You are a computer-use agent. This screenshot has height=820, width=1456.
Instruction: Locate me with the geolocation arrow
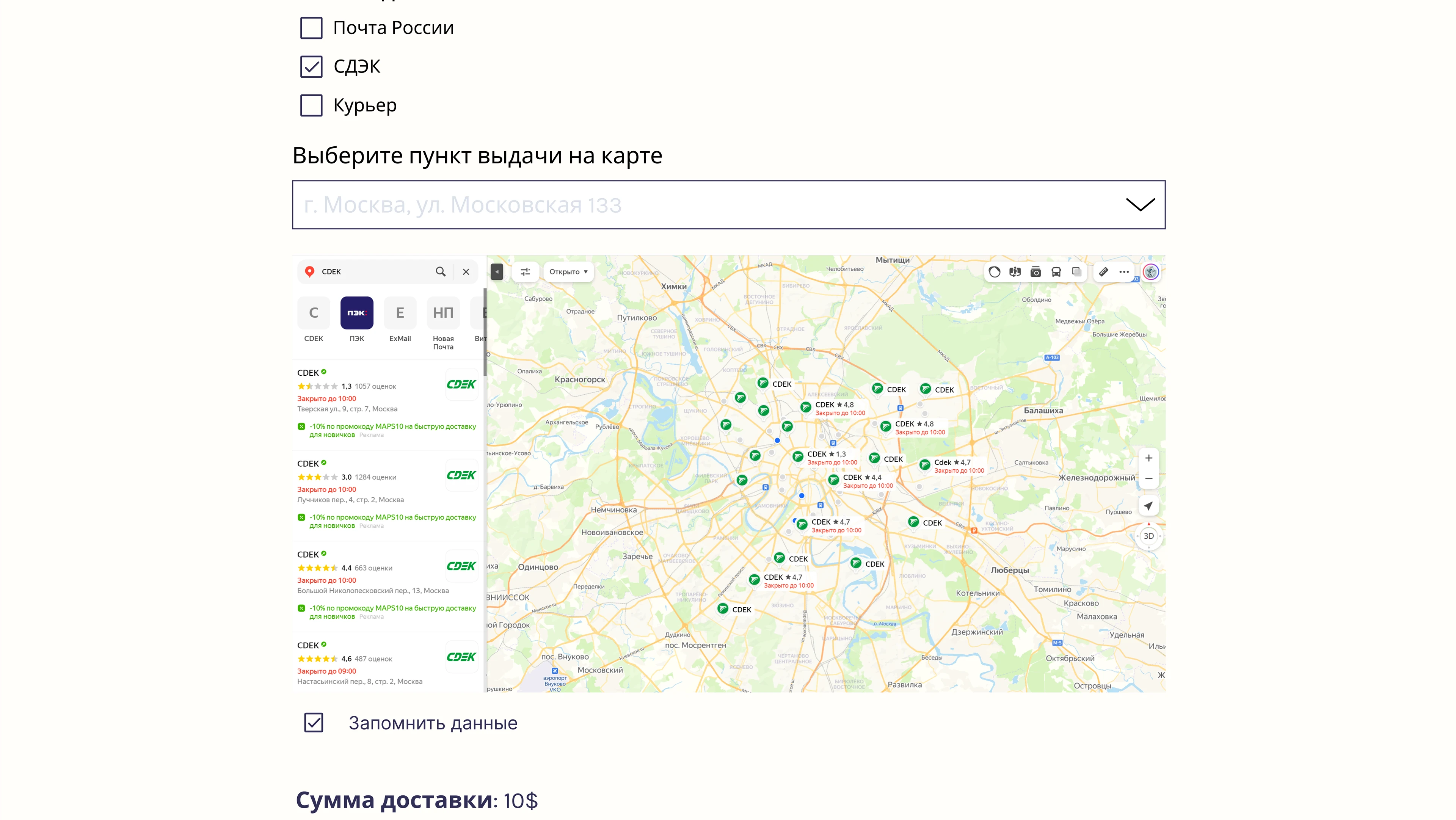[1148, 506]
